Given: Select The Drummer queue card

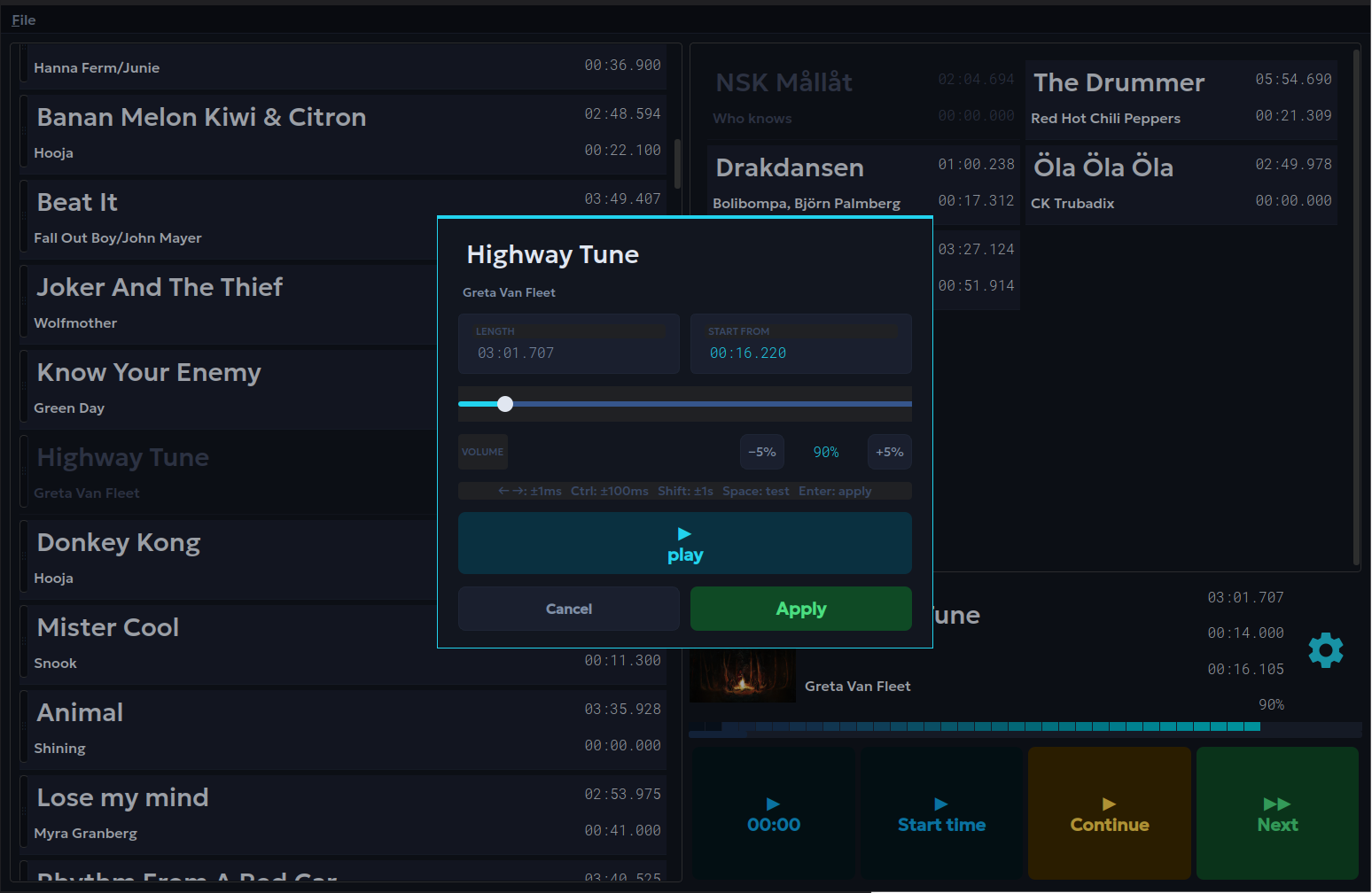Looking at the screenshot, I should click(1181, 99).
